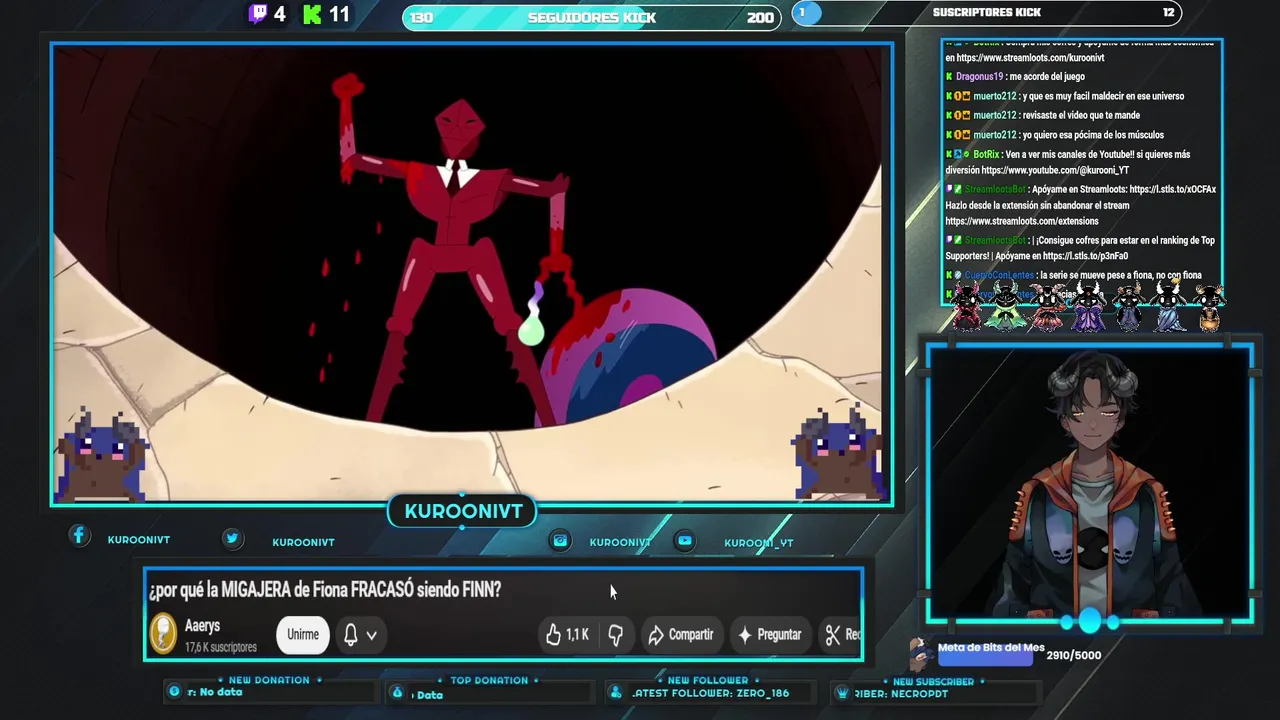Click the main video showing the red figure
Screen dimensions: 1280x720
click(x=472, y=274)
